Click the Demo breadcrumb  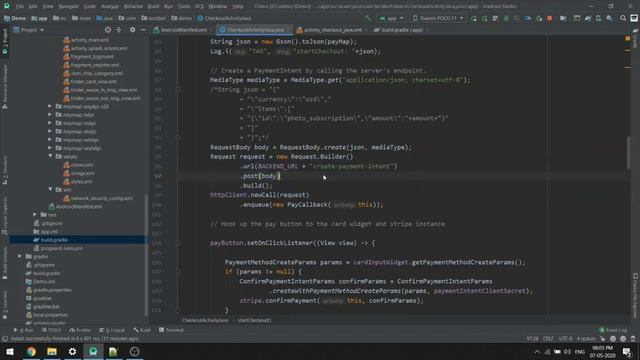pos(15,18)
